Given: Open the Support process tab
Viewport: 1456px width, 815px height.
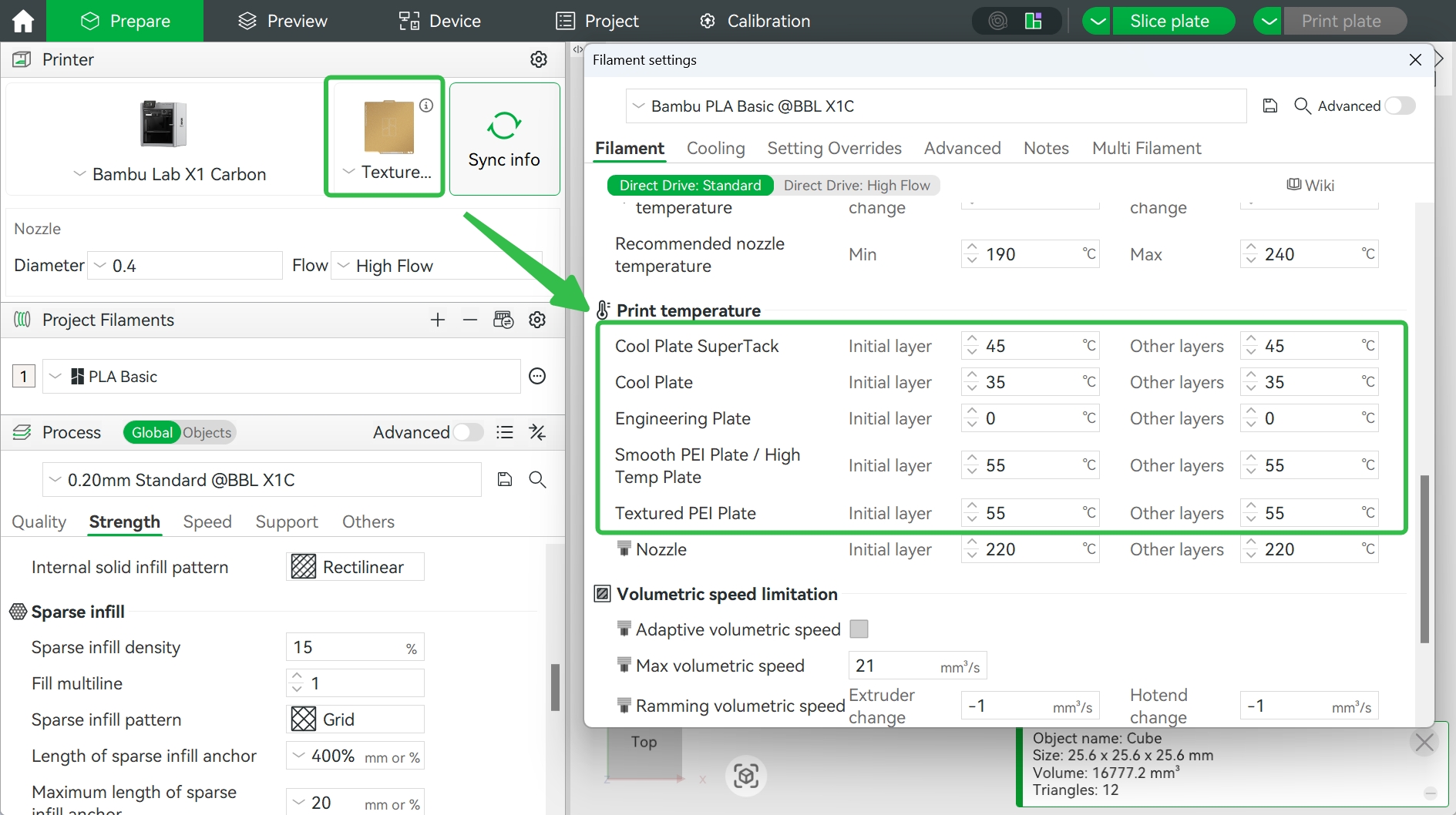Looking at the screenshot, I should click(287, 522).
